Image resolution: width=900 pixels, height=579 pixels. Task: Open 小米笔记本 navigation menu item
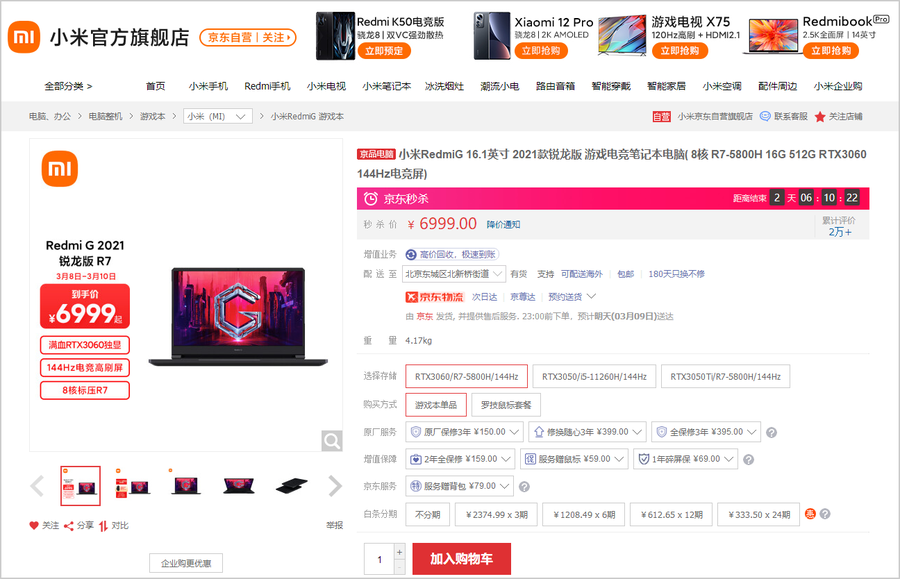(386, 86)
